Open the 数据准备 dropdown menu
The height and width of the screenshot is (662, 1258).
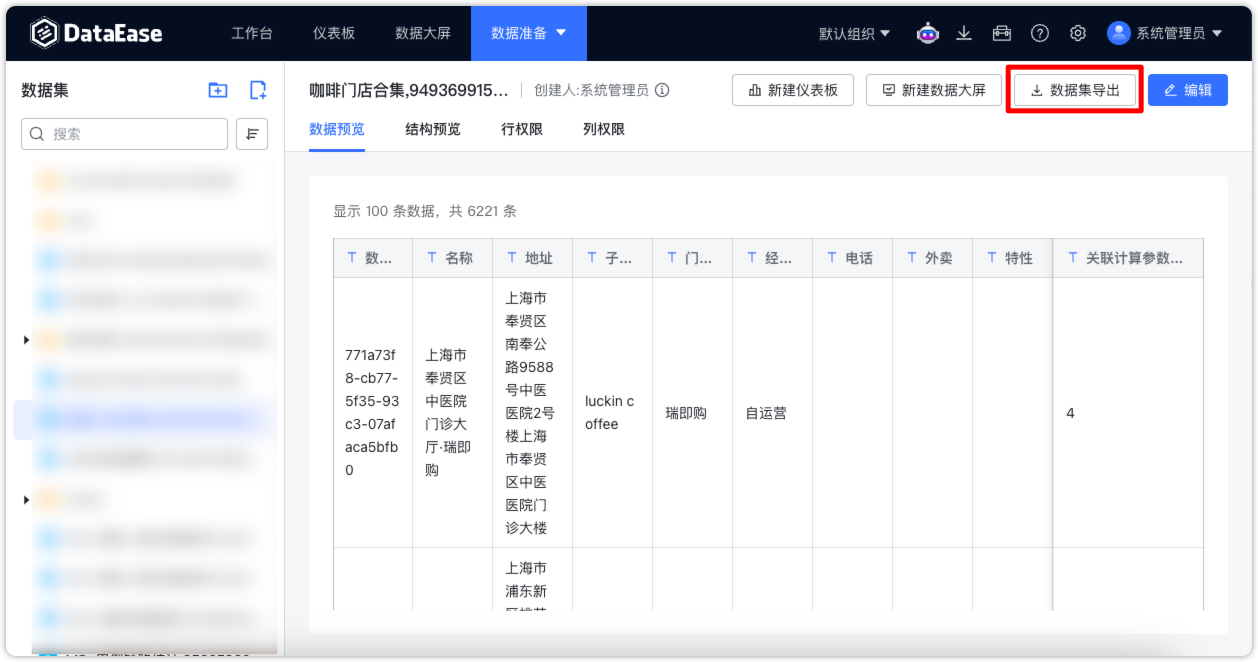tap(529, 33)
